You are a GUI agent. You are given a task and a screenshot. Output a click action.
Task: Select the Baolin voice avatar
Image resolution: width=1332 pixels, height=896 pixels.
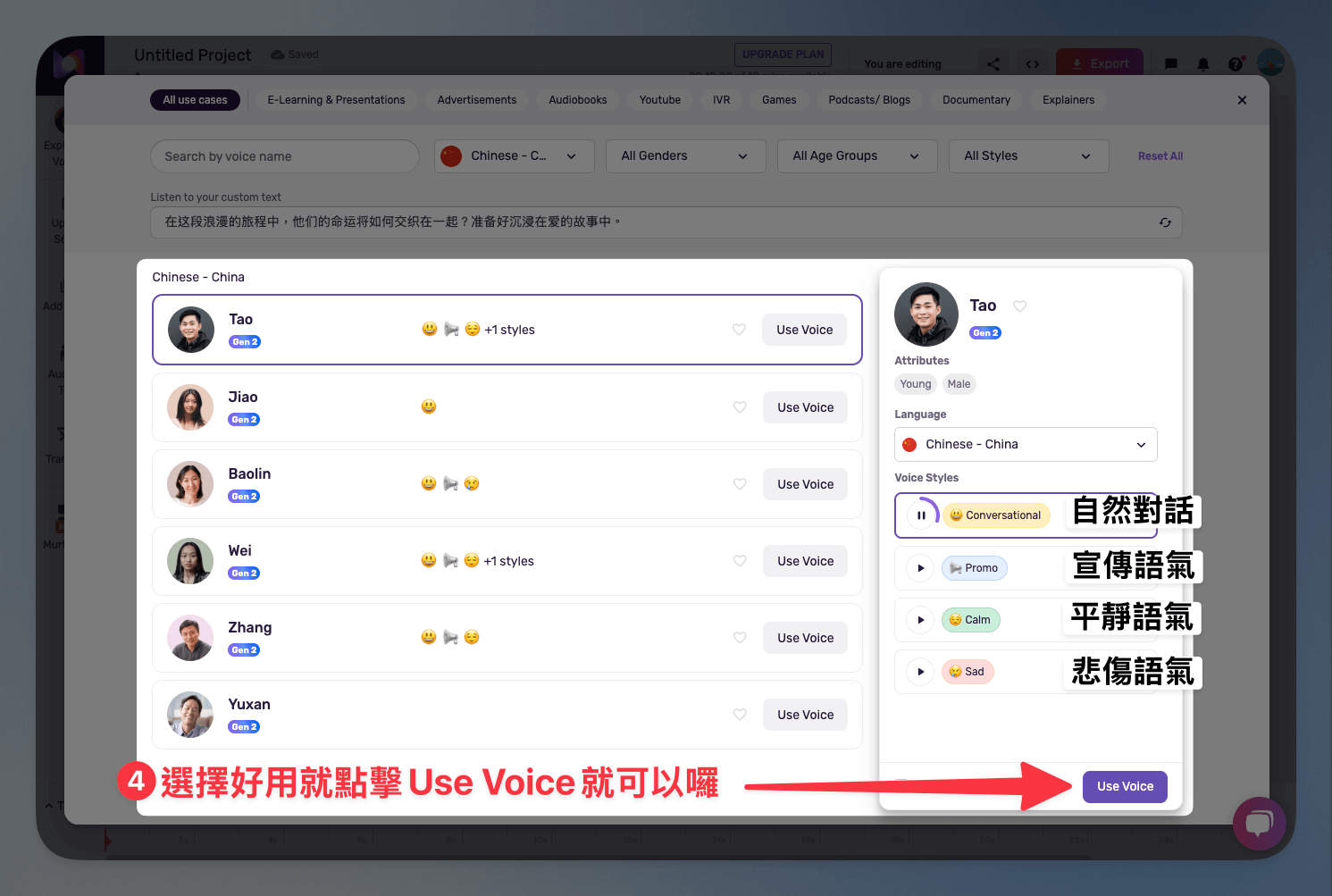pyautogui.click(x=190, y=484)
